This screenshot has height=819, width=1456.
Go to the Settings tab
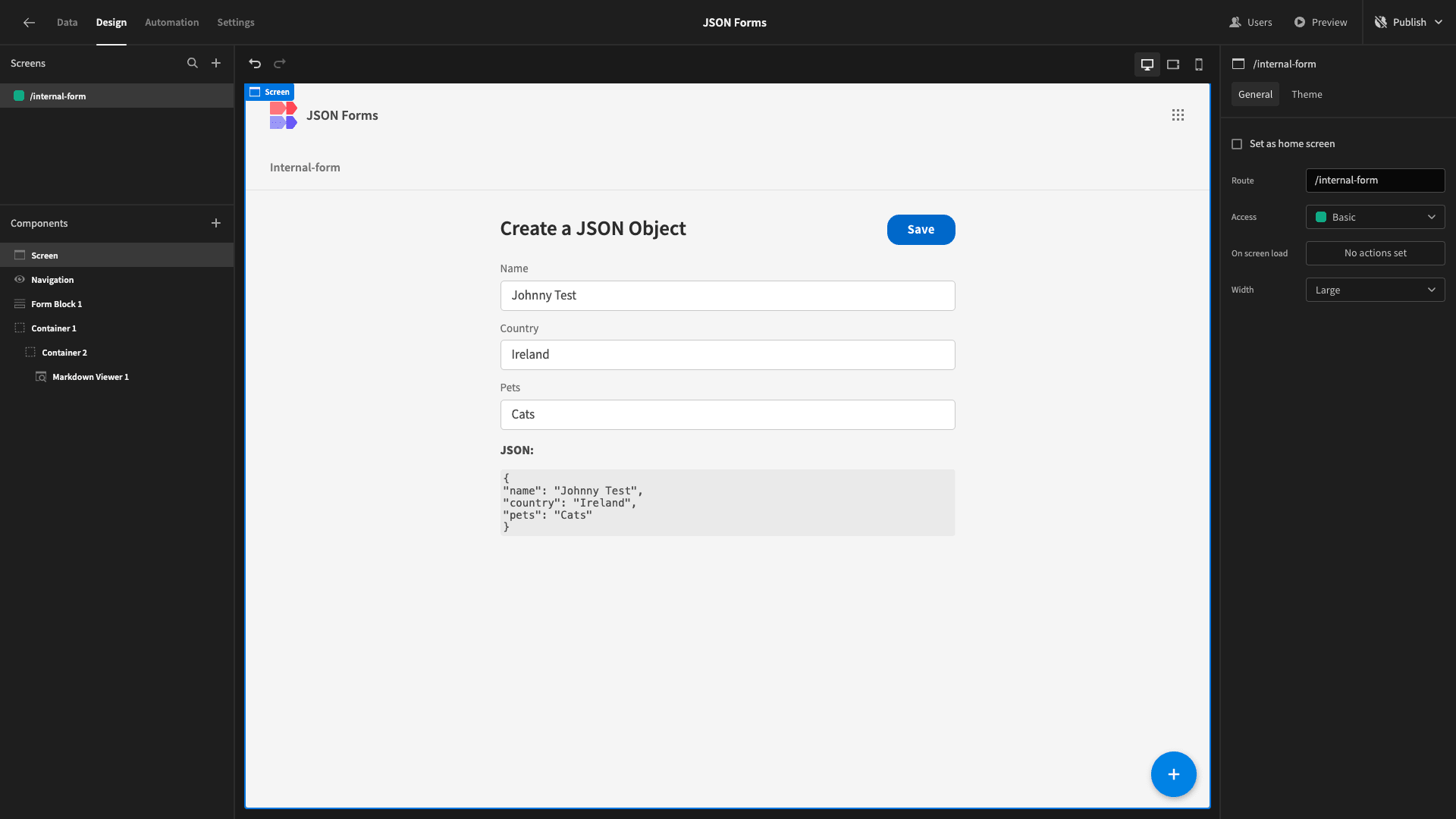point(236,23)
